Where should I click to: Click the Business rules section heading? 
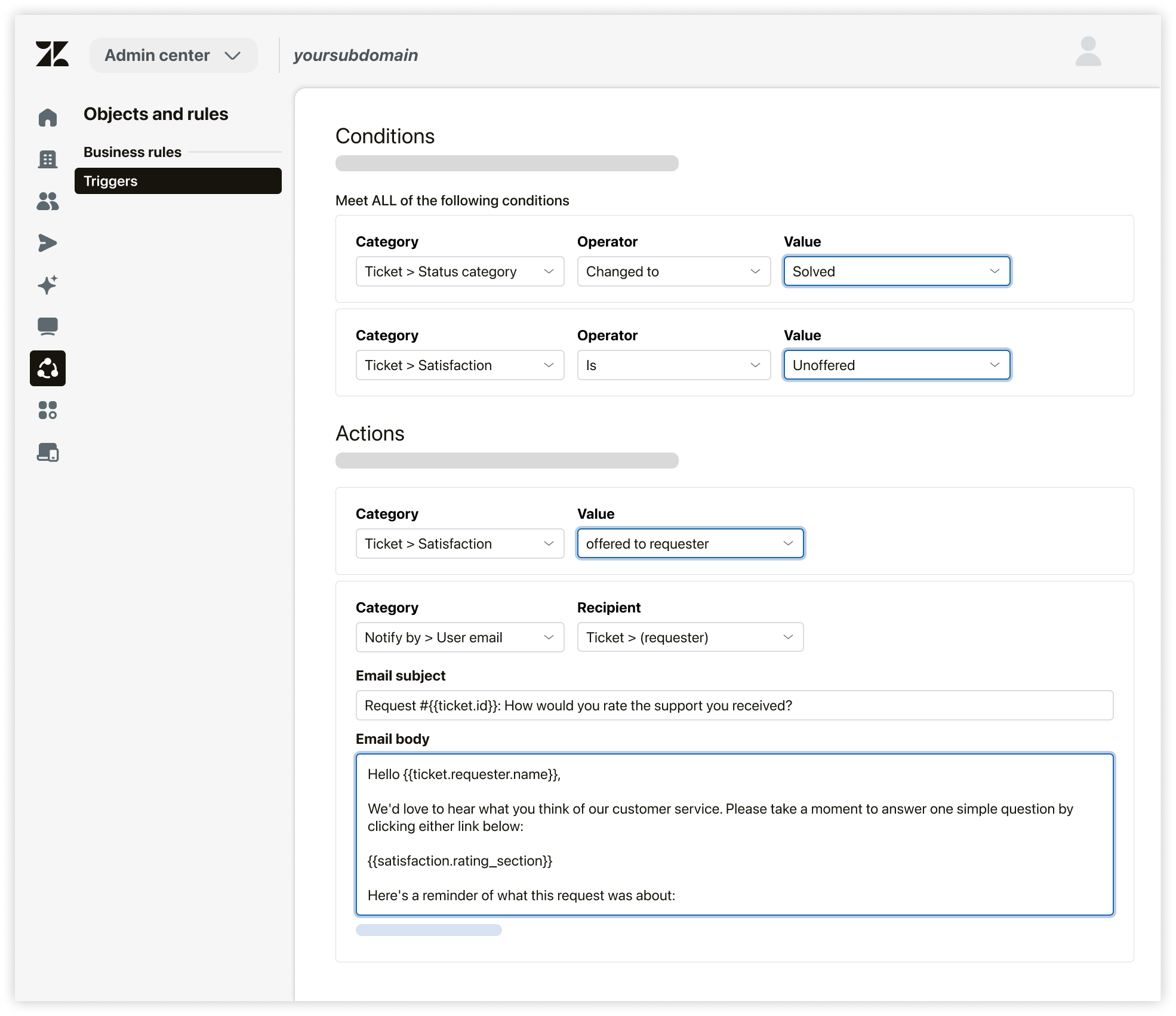point(133,152)
